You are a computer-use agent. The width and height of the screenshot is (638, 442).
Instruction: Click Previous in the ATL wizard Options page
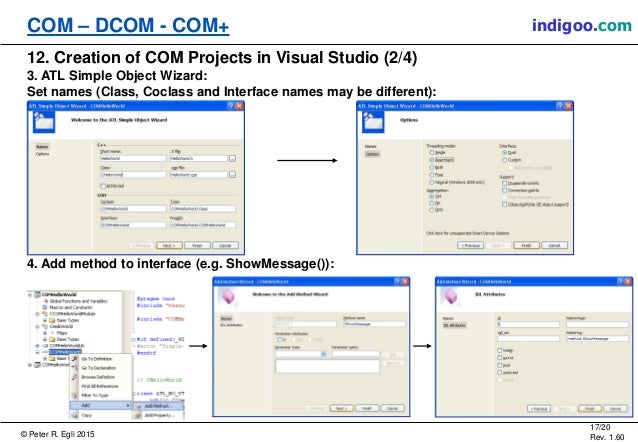click(x=470, y=245)
